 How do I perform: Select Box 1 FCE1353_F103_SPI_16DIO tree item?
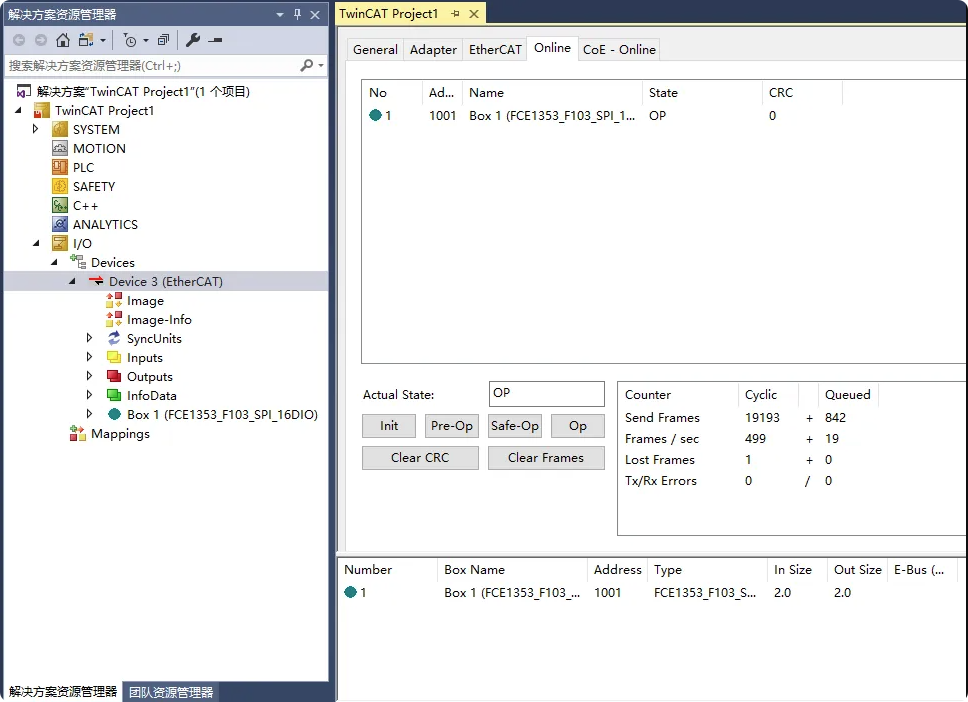pyautogui.click(x=222, y=414)
